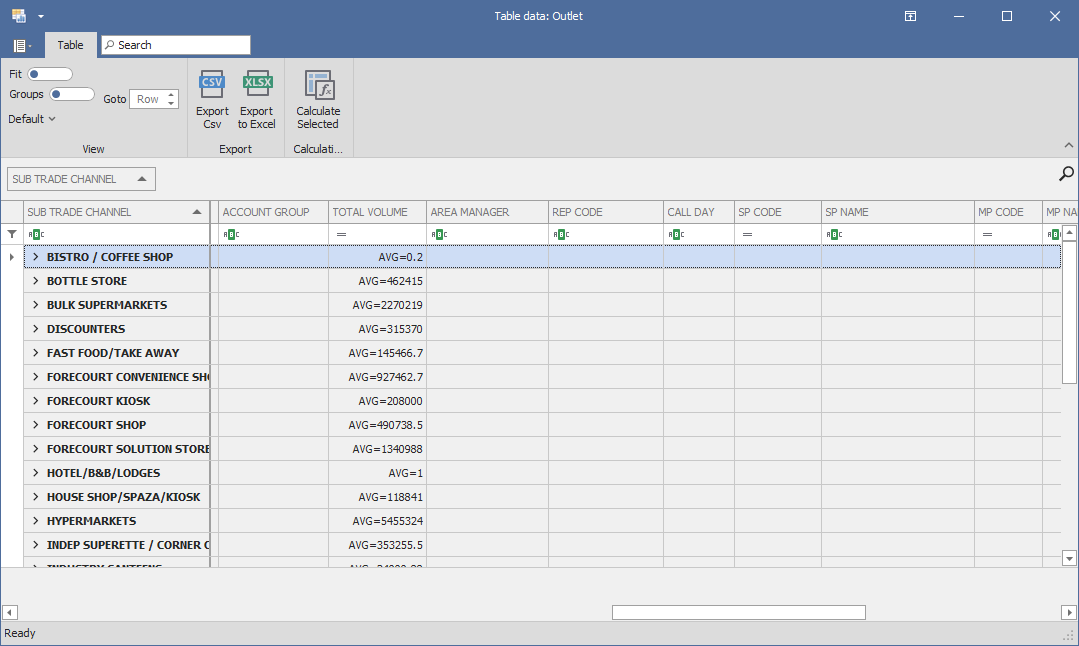Toggle the Groups switch
Viewport: 1079px width, 646px height.
click(x=72, y=94)
